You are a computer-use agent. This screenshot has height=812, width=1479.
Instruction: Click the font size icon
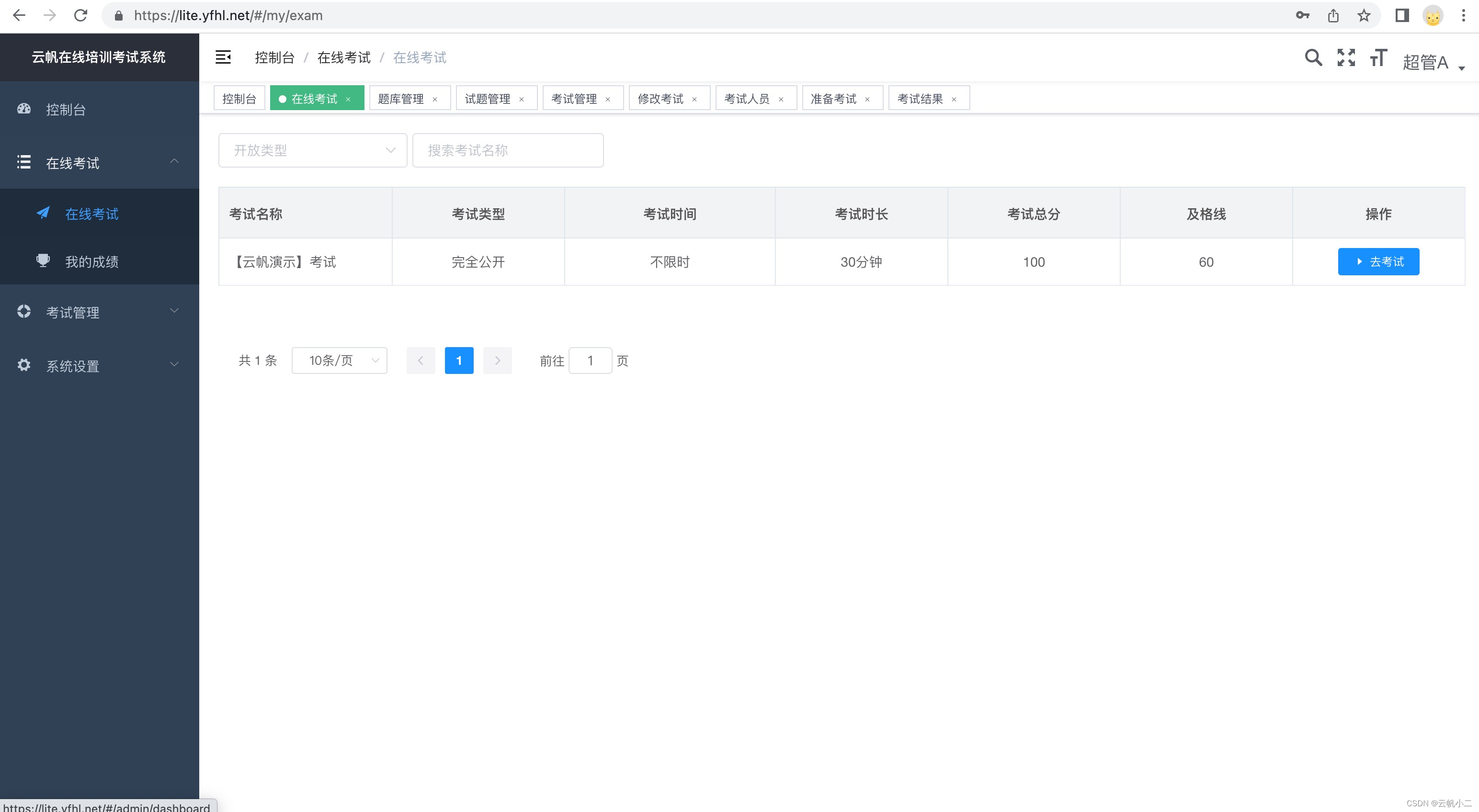1378,57
